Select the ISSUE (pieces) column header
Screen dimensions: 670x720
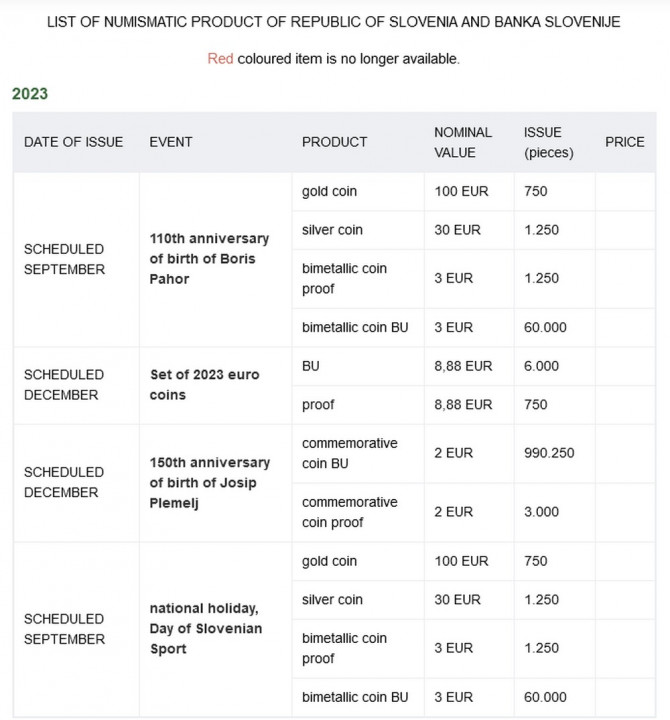[x=543, y=142]
